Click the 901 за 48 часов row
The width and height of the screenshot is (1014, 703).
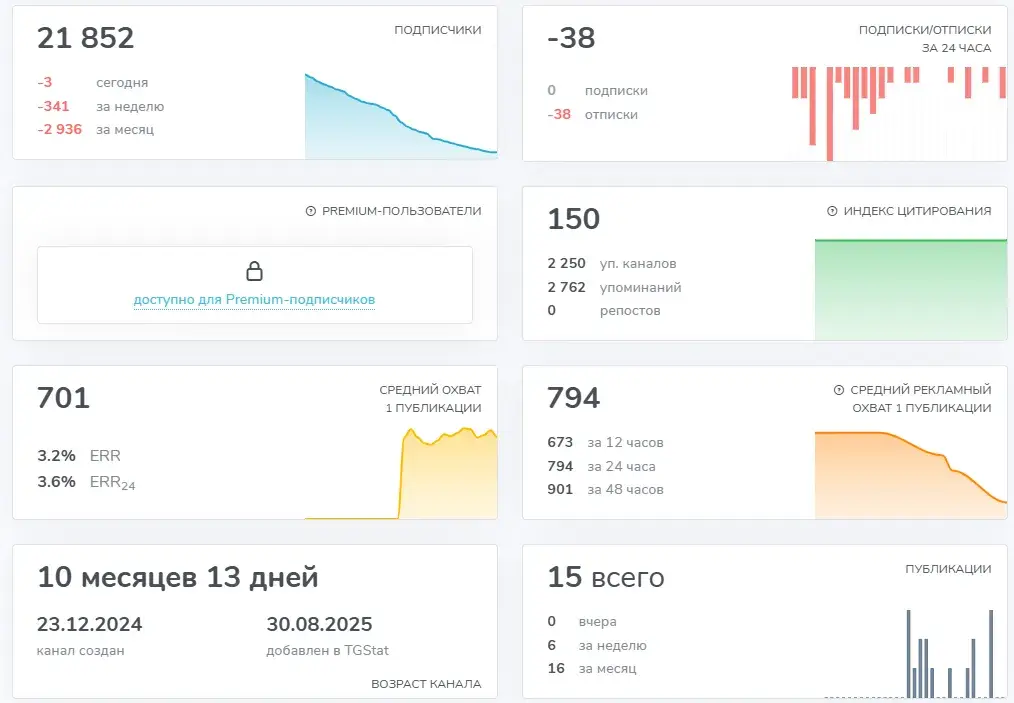[x=605, y=490]
